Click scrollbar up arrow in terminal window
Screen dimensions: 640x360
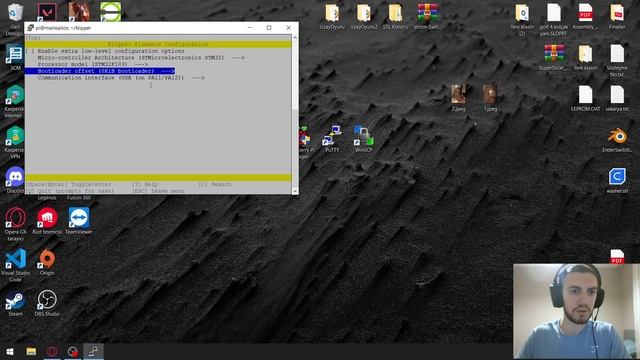click(295, 38)
